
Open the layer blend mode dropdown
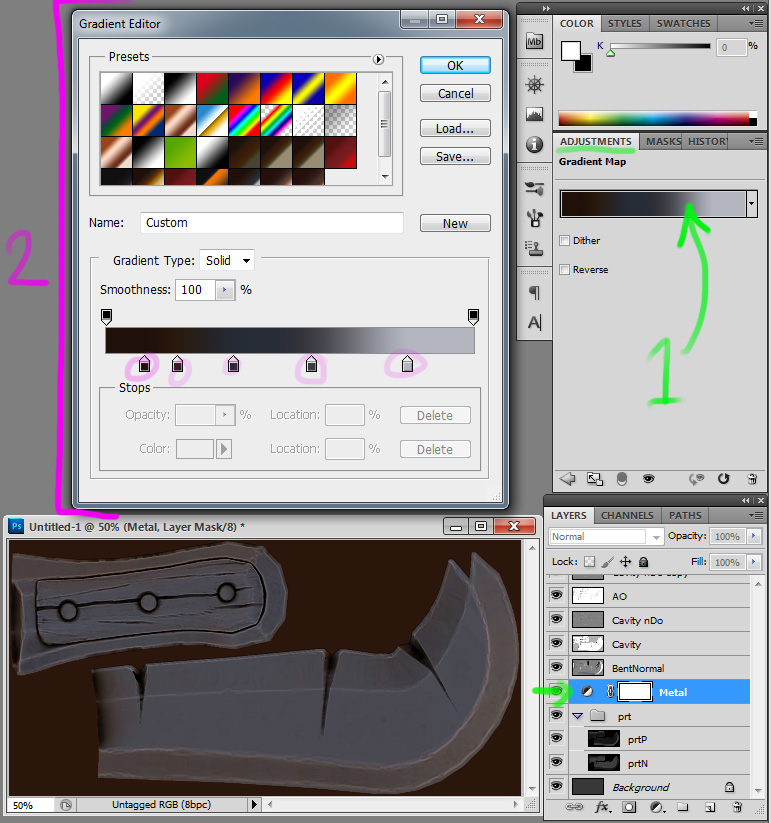click(606, 536)
